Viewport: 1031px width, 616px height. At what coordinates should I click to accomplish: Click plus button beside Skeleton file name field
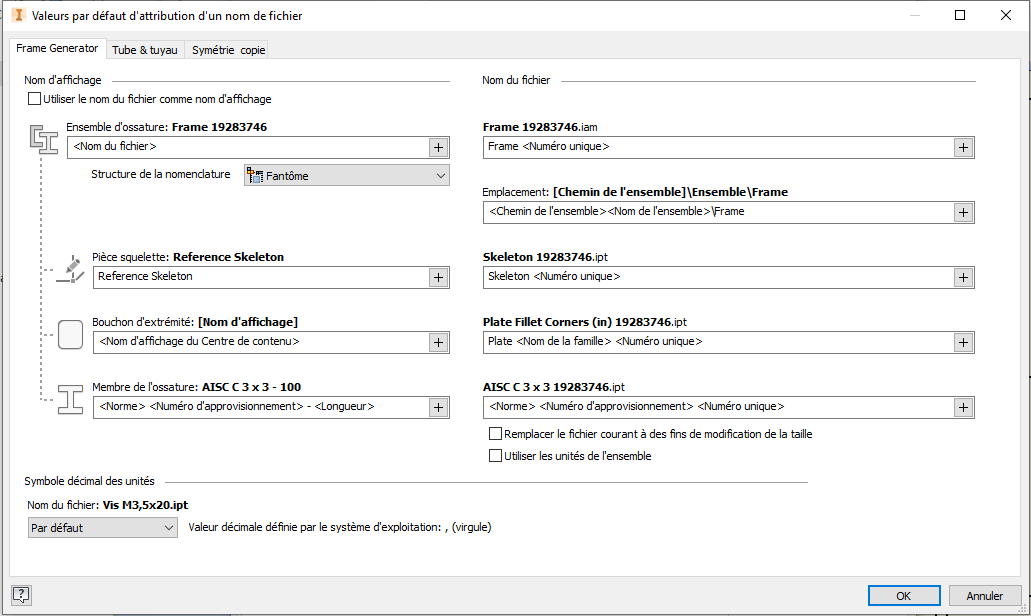click(x=962, y=277)
